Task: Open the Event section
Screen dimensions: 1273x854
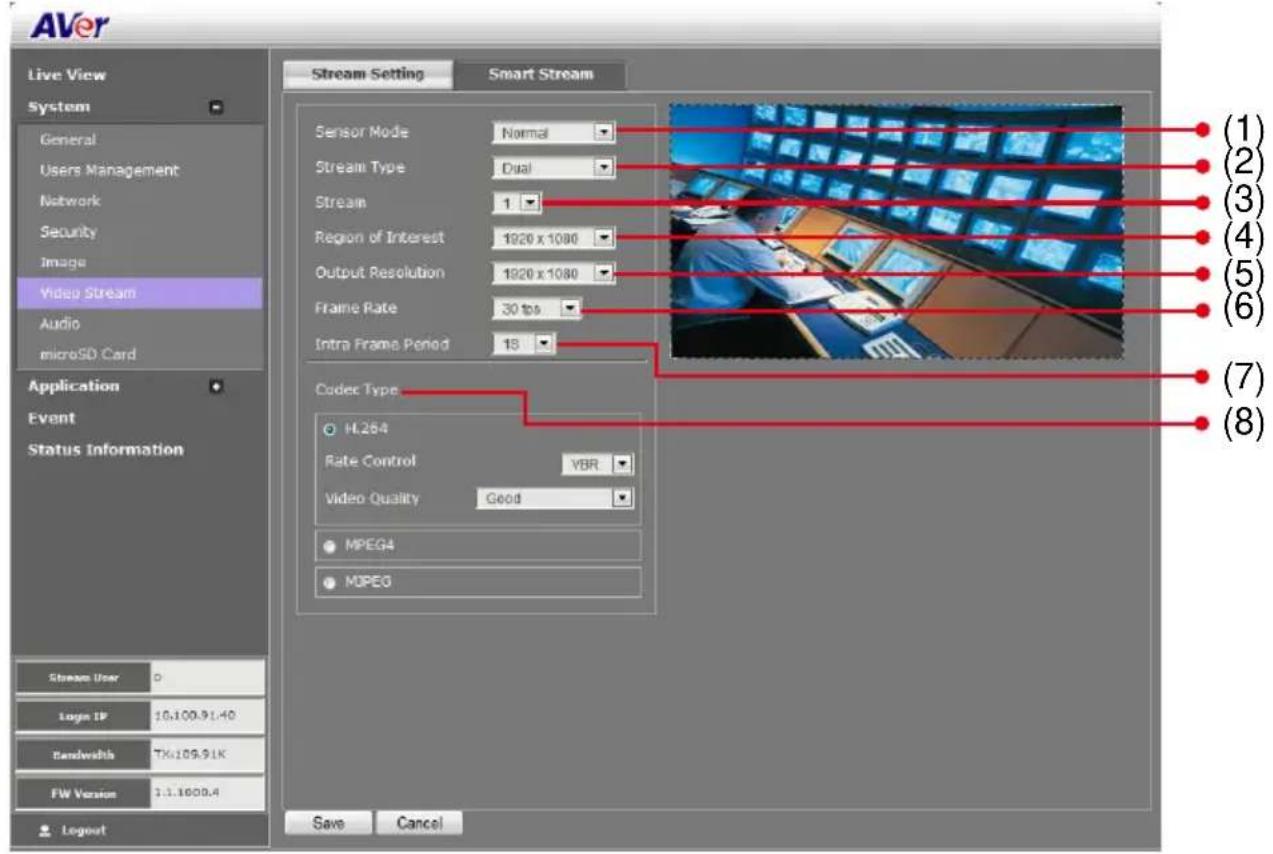Action: [x=51, y=417]
